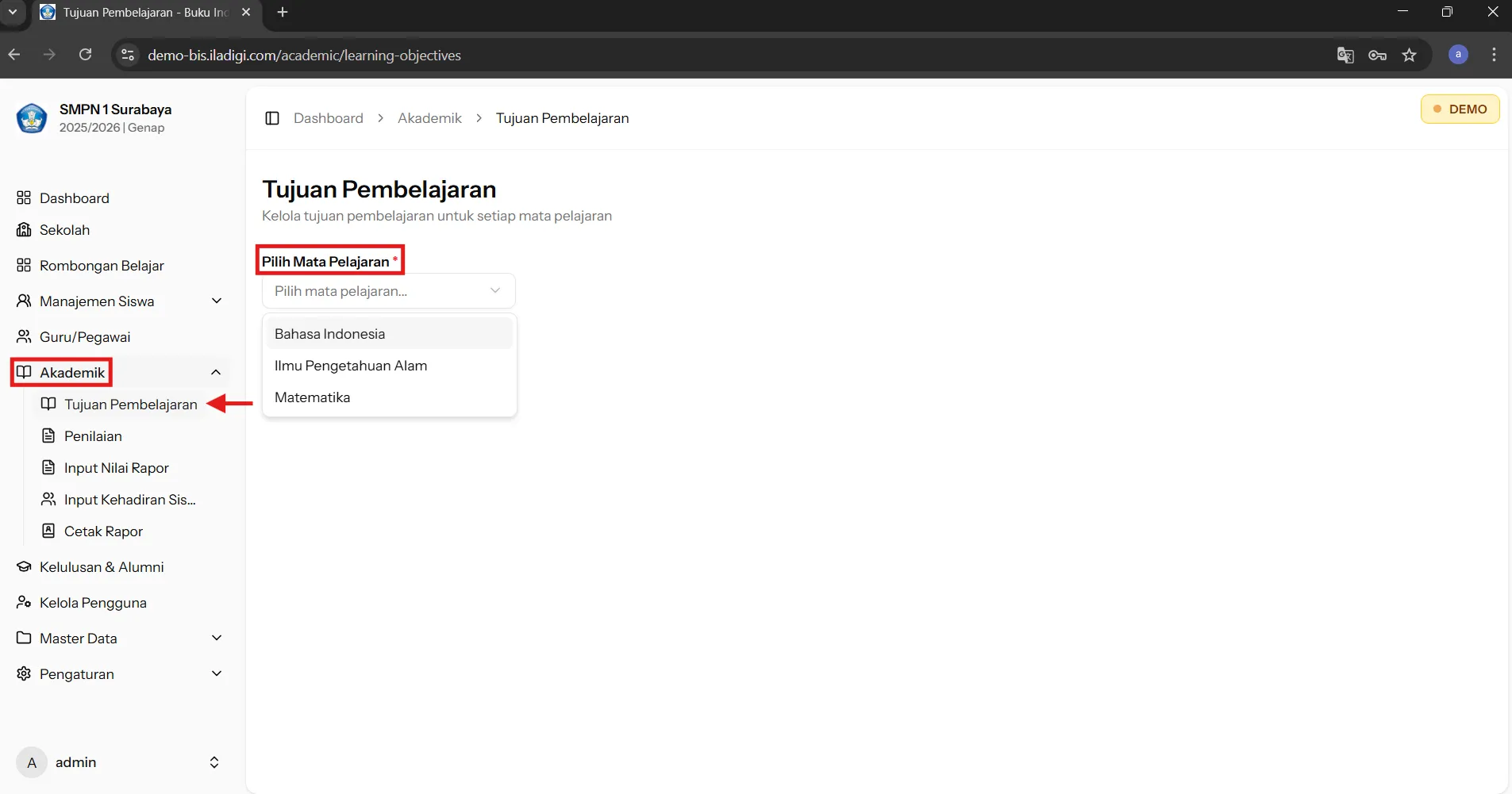Click the Pengaturan gear icon
This screenshot has height=794, width=1512.
24,673
